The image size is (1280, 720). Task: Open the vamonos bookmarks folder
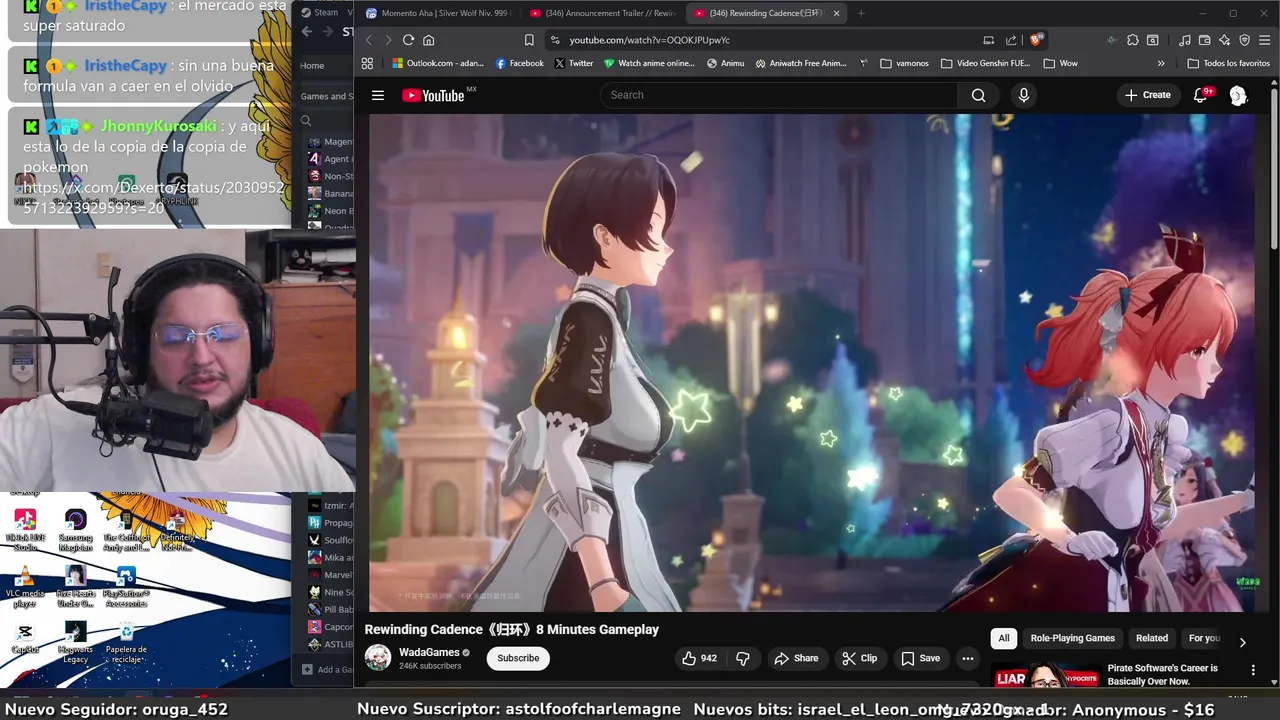click(x=904, y=63)
